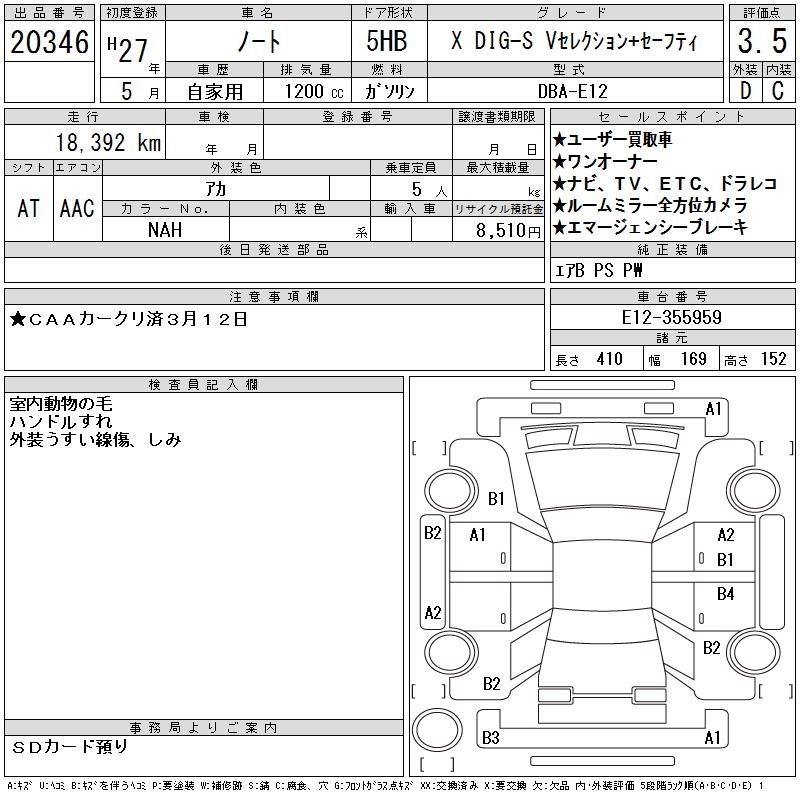Click the interior grade C cell
Image resolution: width=800 pixels, height=800 pixels.
pos(778,90)
